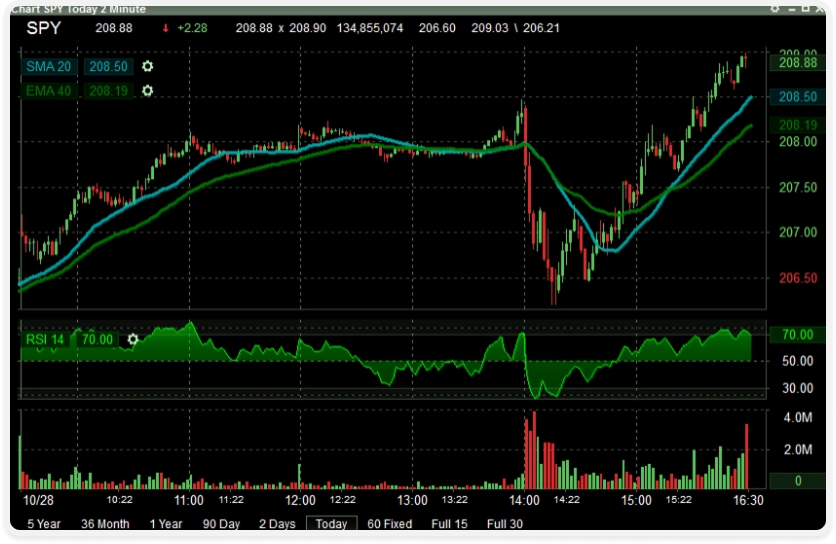Click the RSI 14 indicator label
Image resolution: width=836 pixels, height=544 pixels.
point(45,340)
